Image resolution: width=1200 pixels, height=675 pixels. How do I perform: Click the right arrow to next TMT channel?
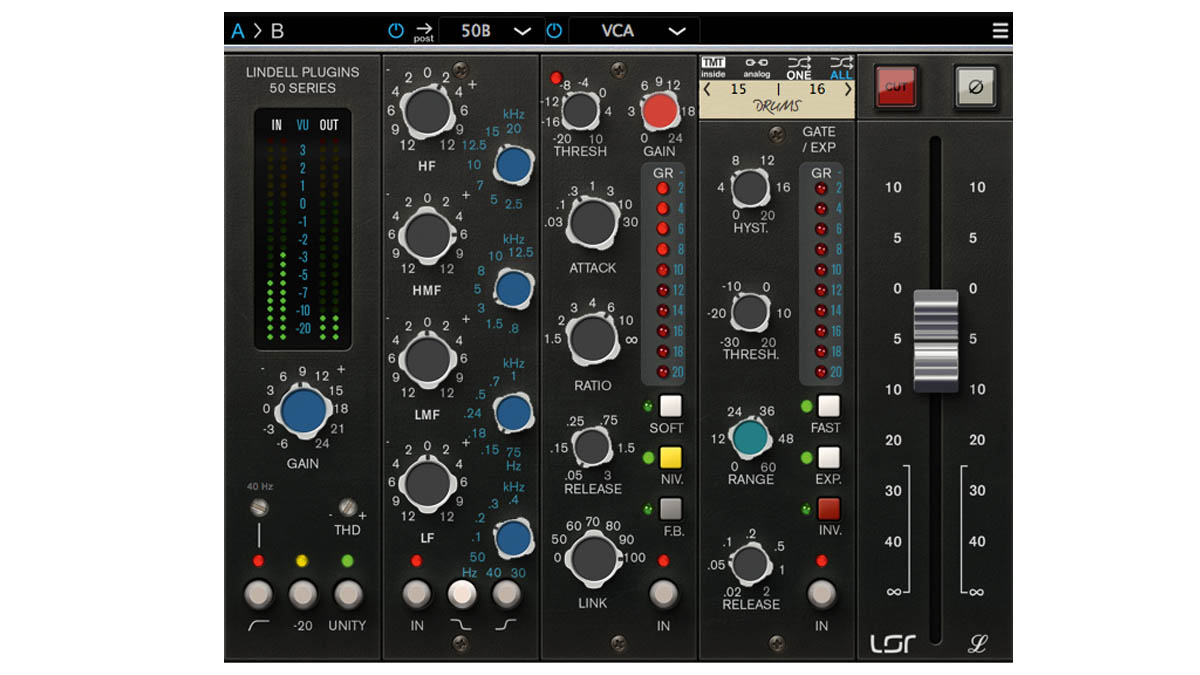click(849, 90)
